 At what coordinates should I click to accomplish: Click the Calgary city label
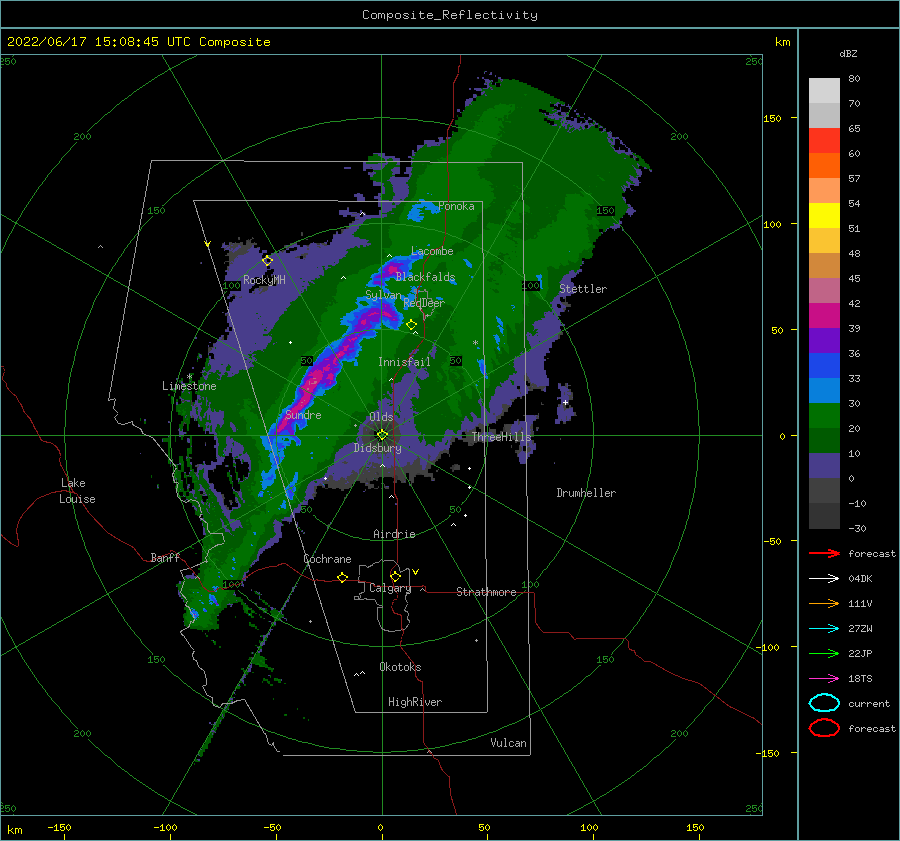(x=390, y=588)
